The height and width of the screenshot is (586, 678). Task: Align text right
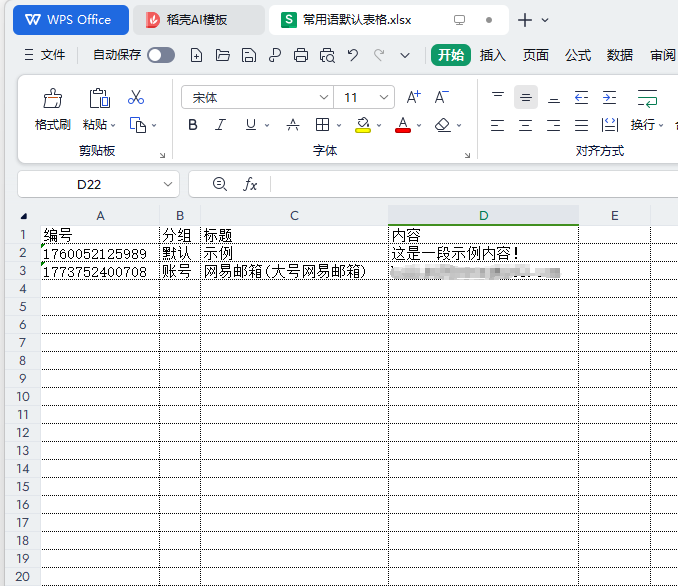[x=553, y=125]
